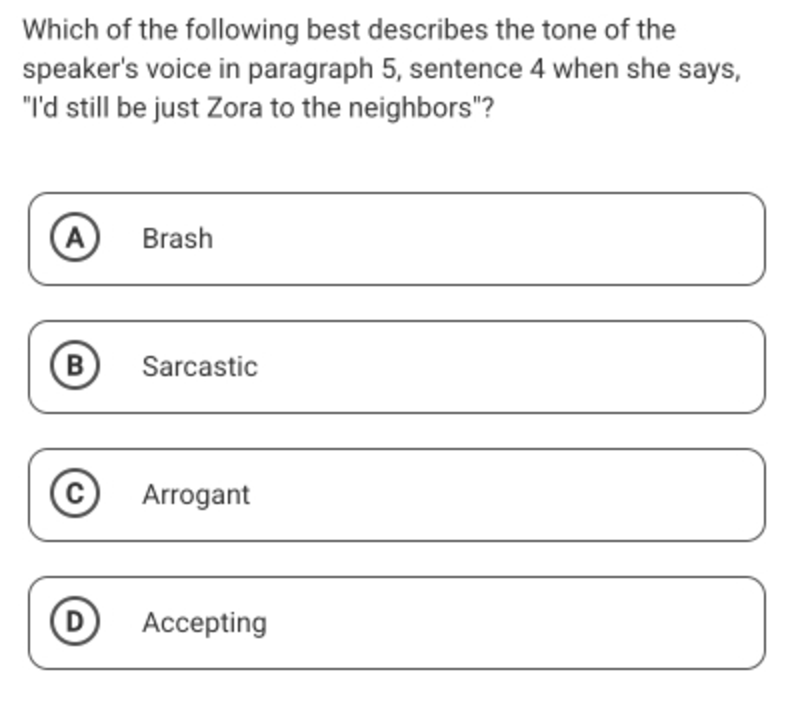Click empty space inside the Sarcastic answer box
The image size is (806, 708).
pyautogui.click(x=509, y=367)
